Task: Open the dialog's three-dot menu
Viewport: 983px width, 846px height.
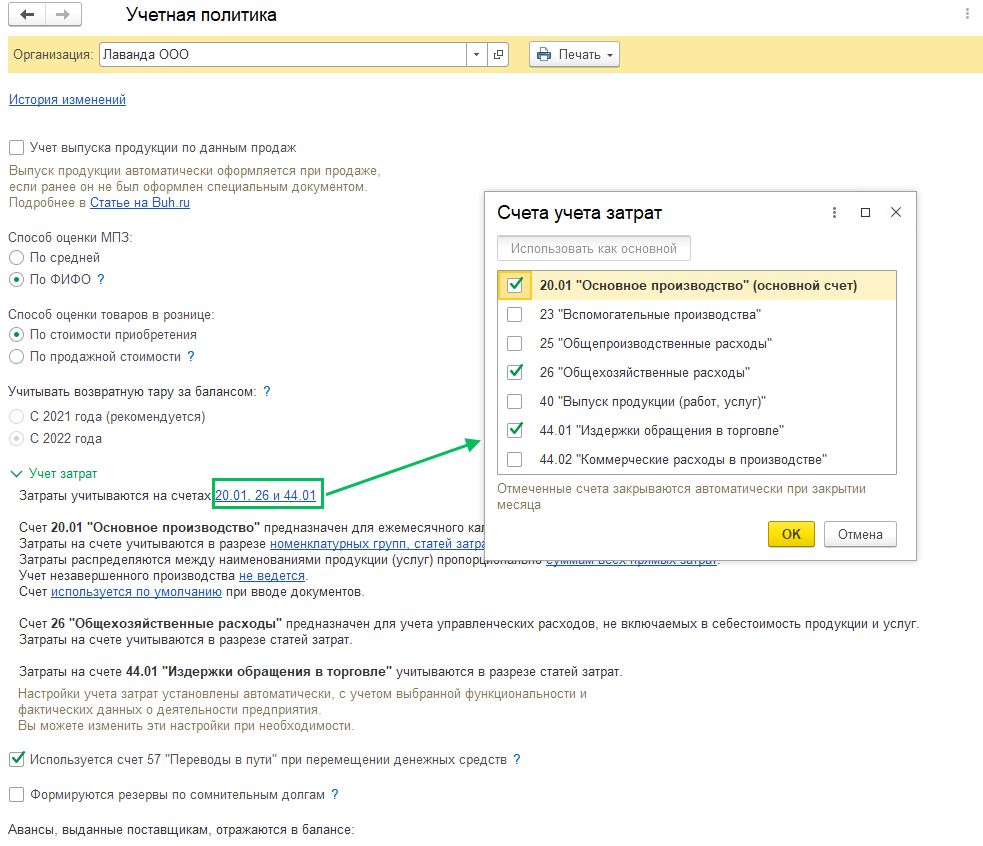Action: point(834,213)
